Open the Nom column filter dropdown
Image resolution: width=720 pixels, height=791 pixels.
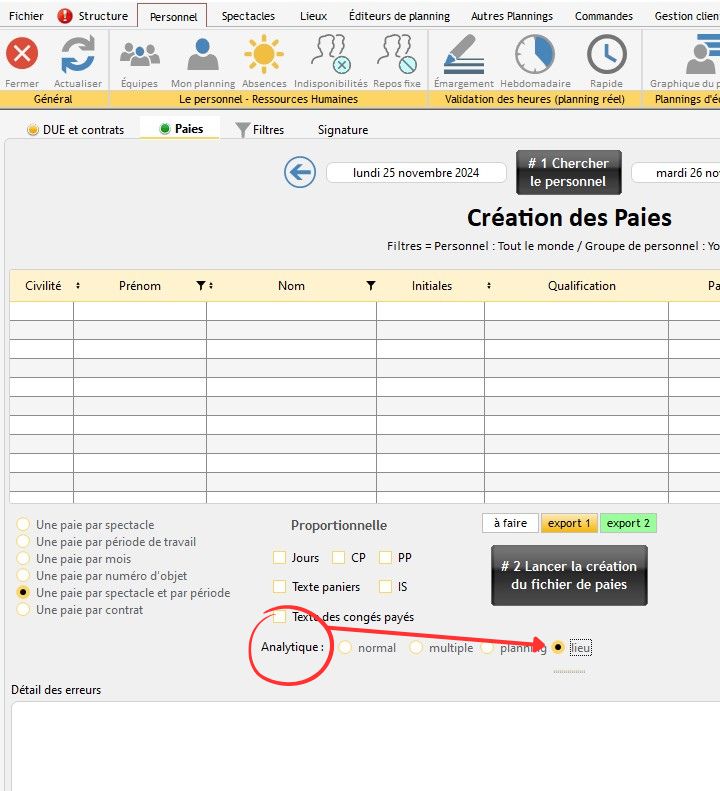pyautogui.click(x=371, y=286)
